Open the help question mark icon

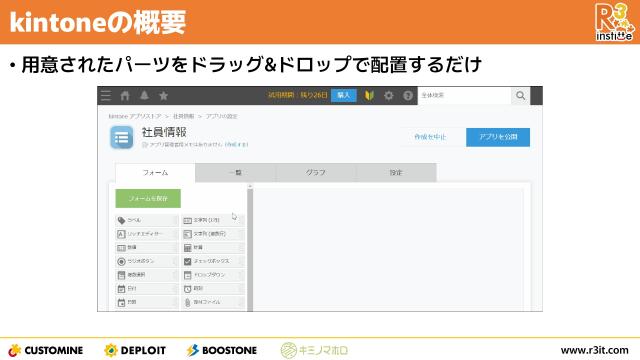tap(408, 96)
